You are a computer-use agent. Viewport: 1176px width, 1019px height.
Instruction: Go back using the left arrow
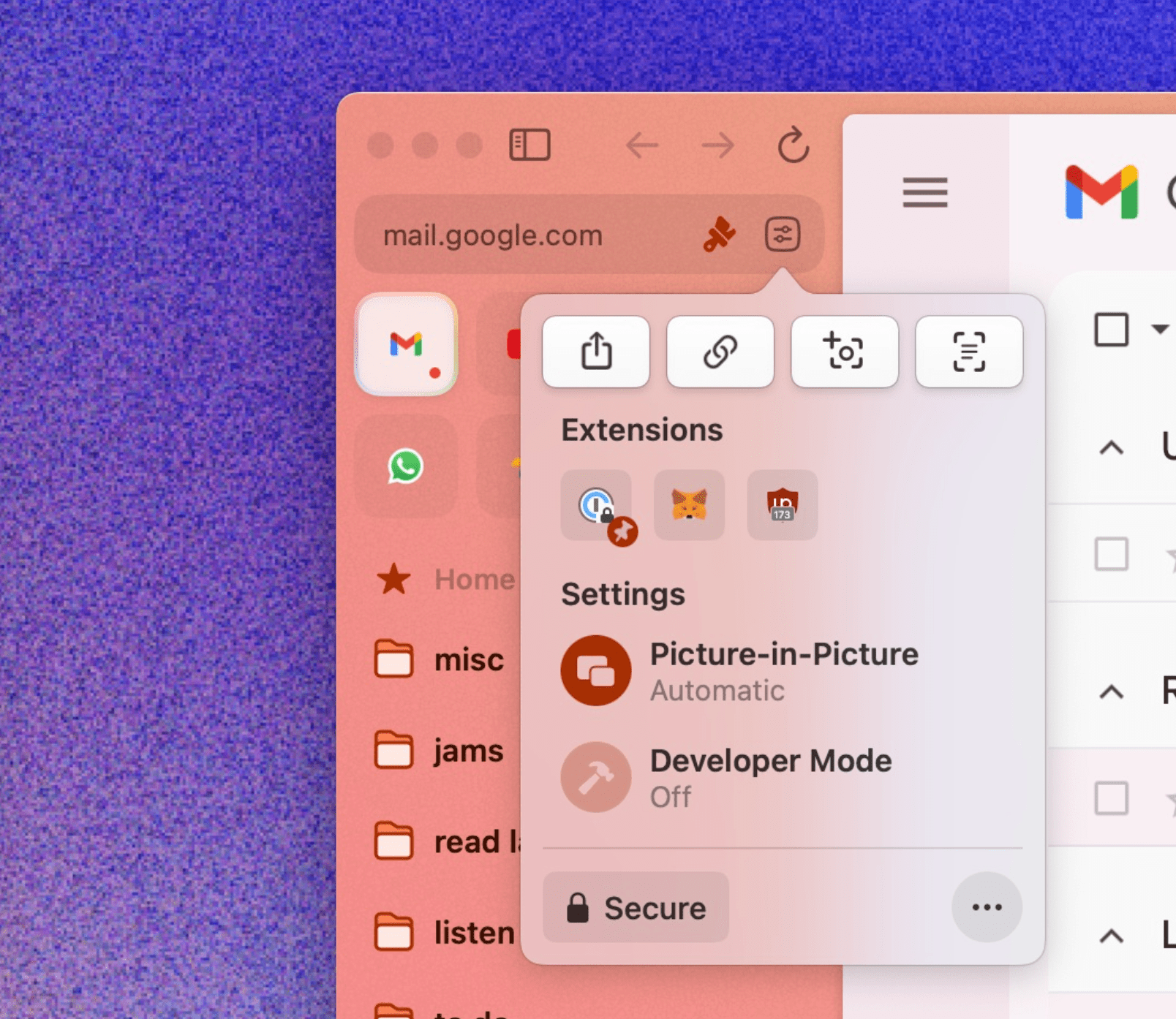(643, 145)
